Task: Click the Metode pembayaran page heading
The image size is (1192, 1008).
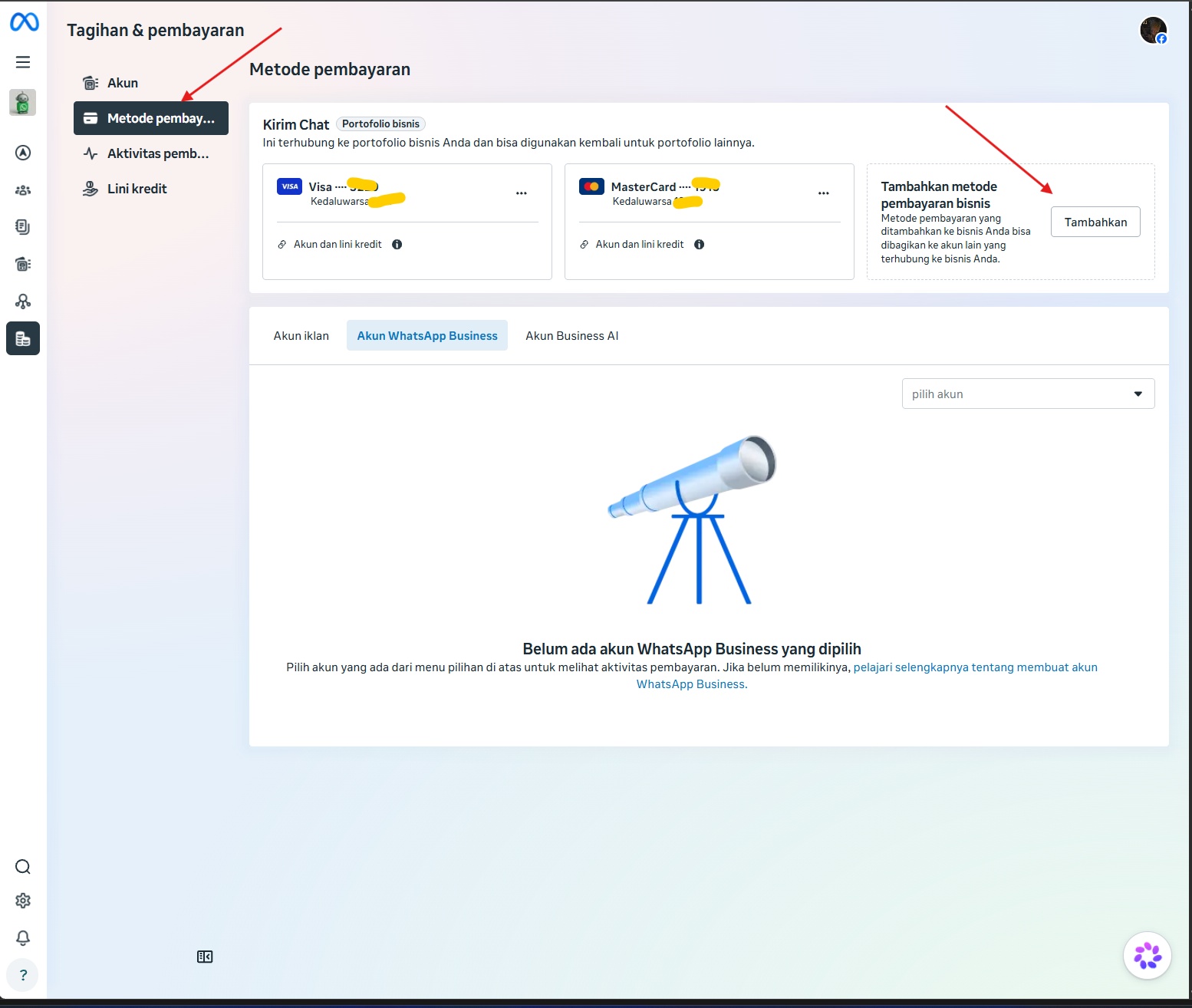Action: tap(330, 70)
